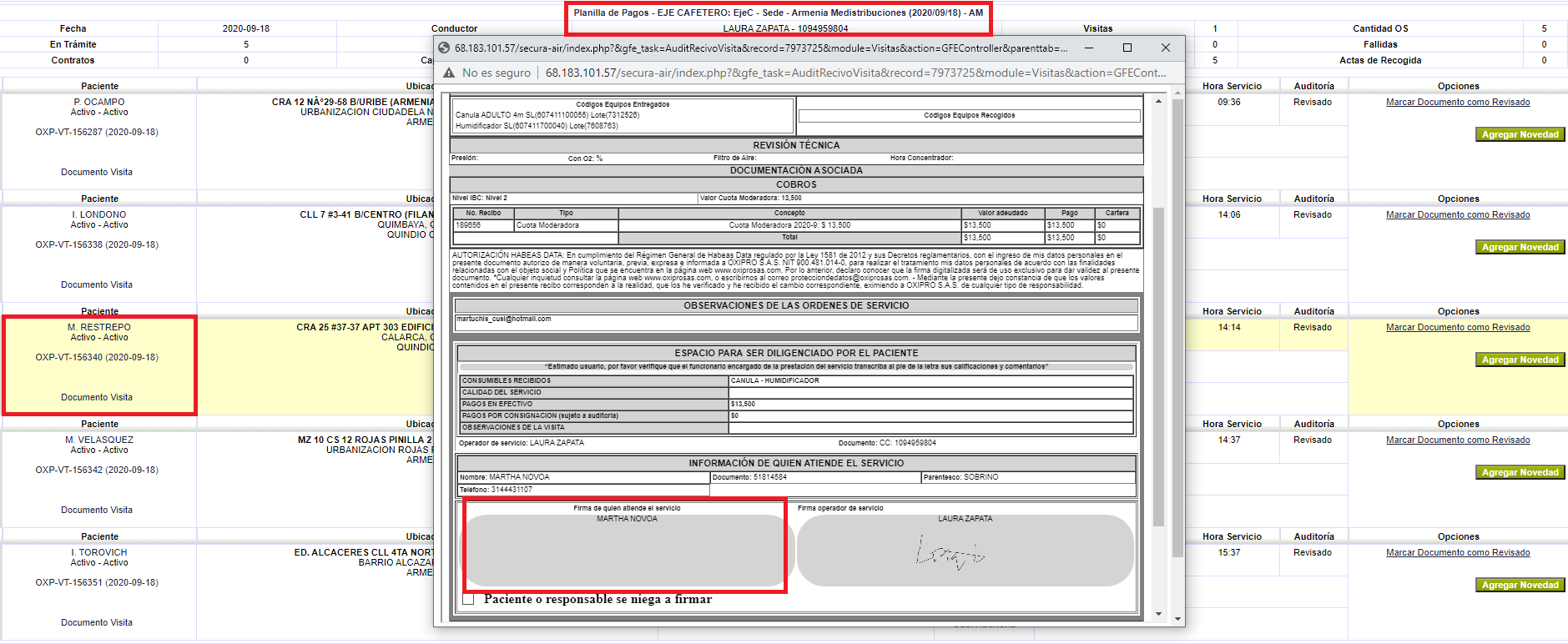Click 'Canula ADULTO 4m' delivered equipment text

[547, 115]
